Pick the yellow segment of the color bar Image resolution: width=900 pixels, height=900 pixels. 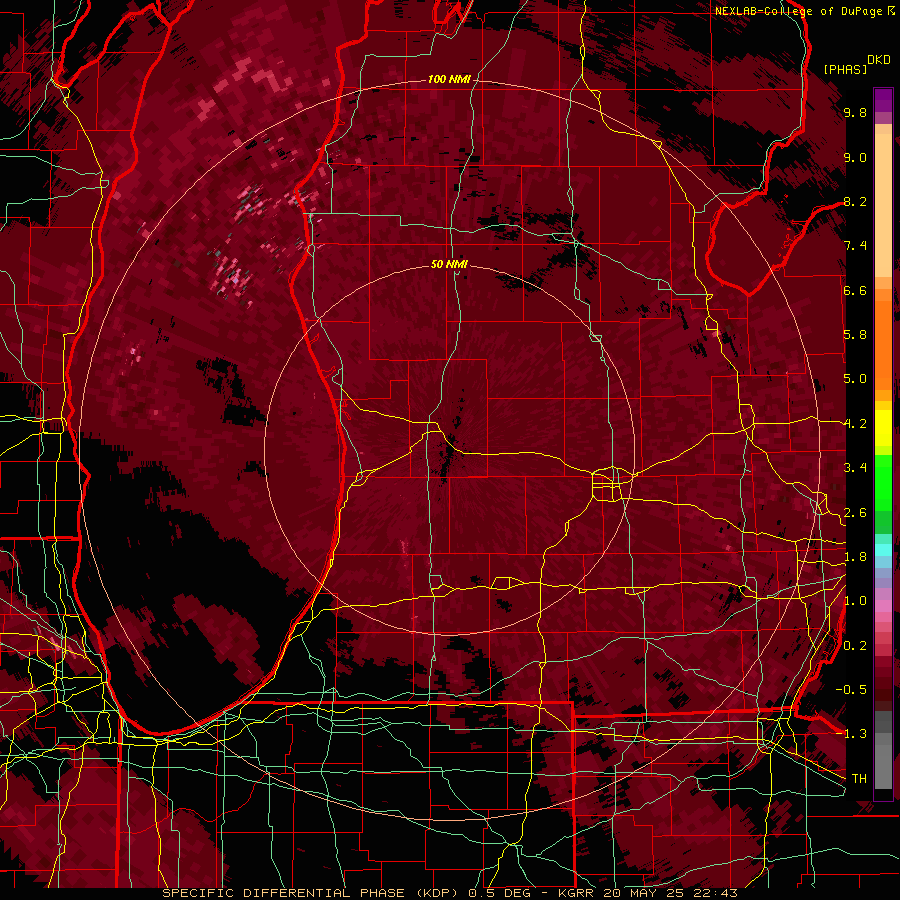[x=883, y=428]
